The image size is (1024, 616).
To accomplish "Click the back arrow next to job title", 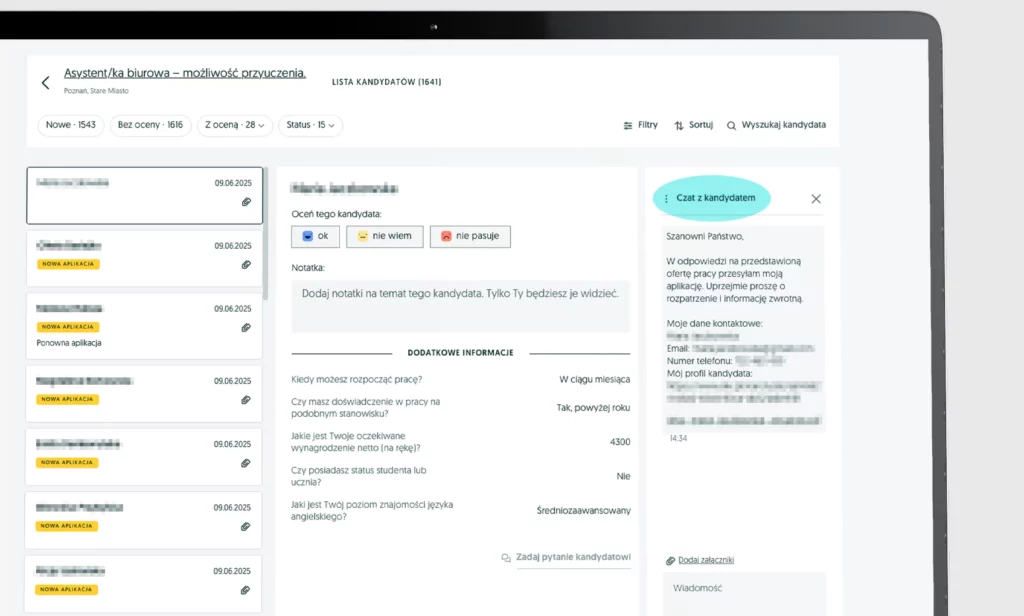I will pos(45,83).
